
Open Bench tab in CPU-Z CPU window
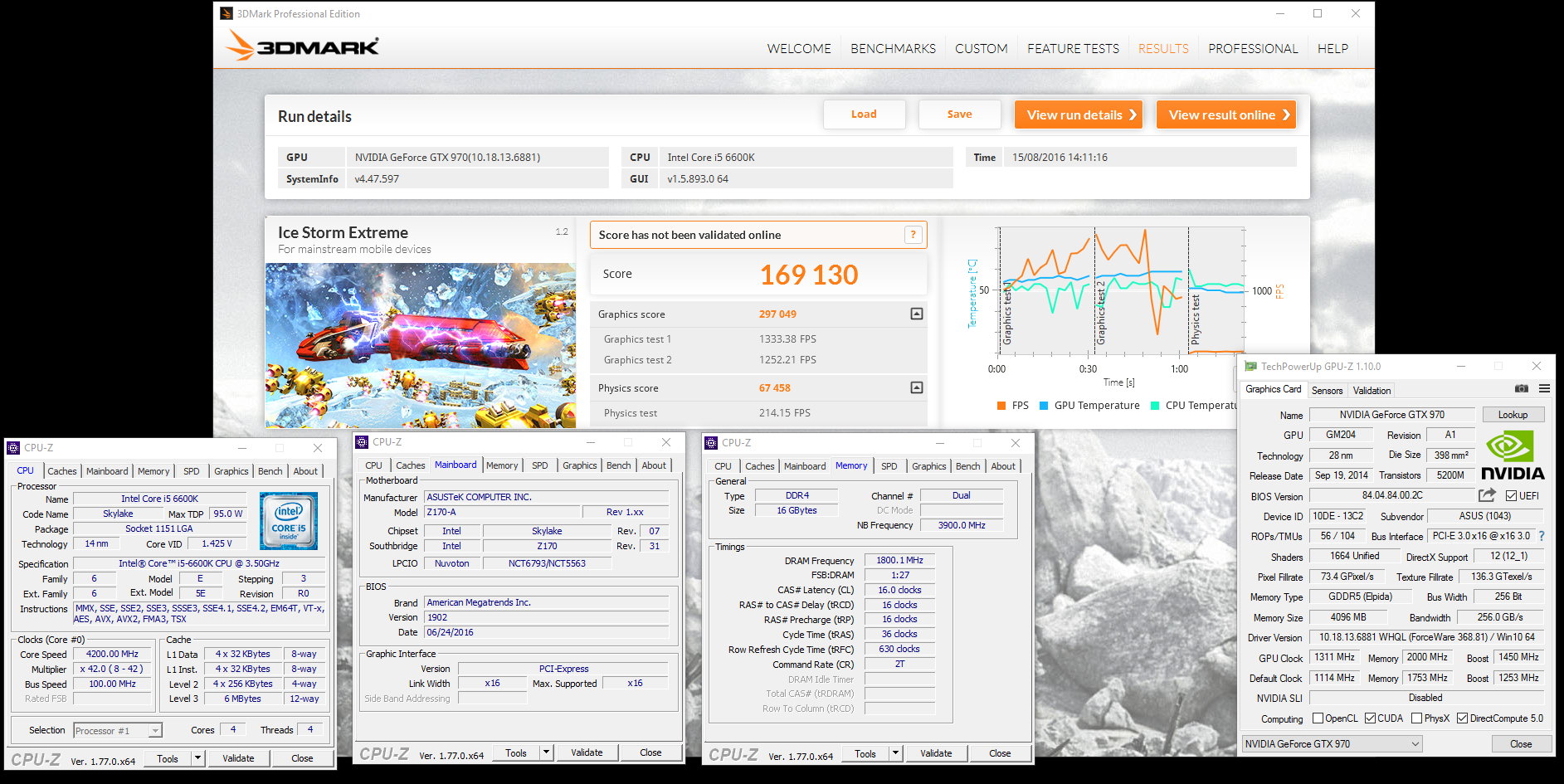[270, 471]
